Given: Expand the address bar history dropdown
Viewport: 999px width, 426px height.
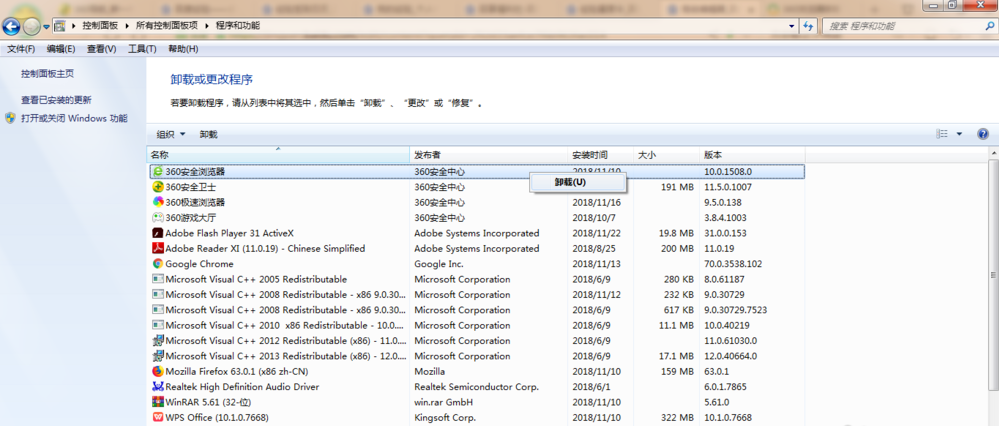Looking at the screenshot, I should 792,25.
